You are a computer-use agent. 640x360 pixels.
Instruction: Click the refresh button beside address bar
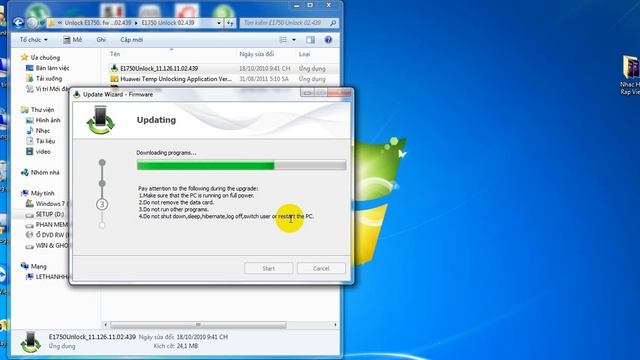230,23
